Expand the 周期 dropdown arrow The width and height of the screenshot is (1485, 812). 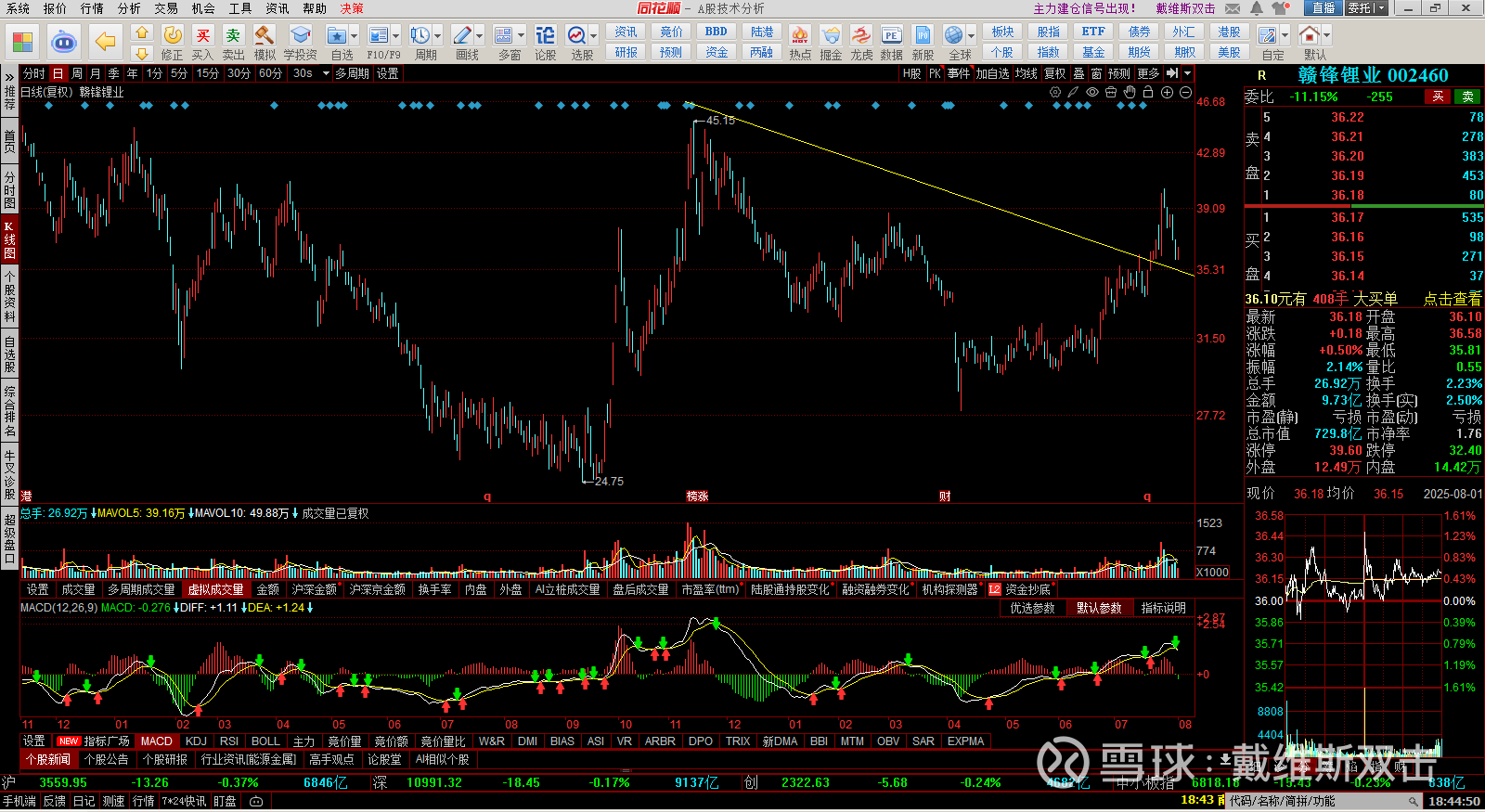point(438,35)
